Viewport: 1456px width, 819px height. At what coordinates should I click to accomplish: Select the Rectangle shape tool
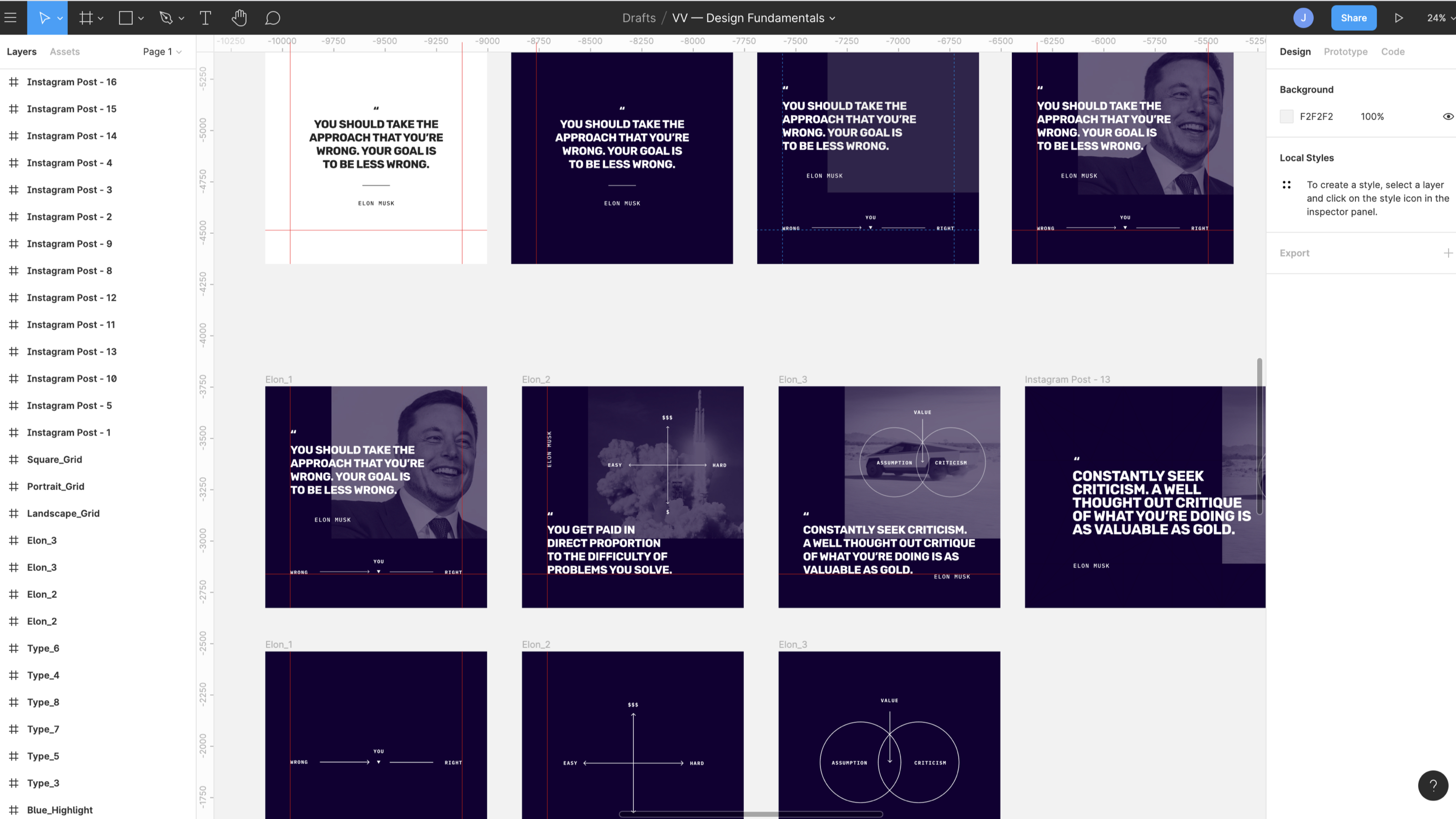pos(126,18)
